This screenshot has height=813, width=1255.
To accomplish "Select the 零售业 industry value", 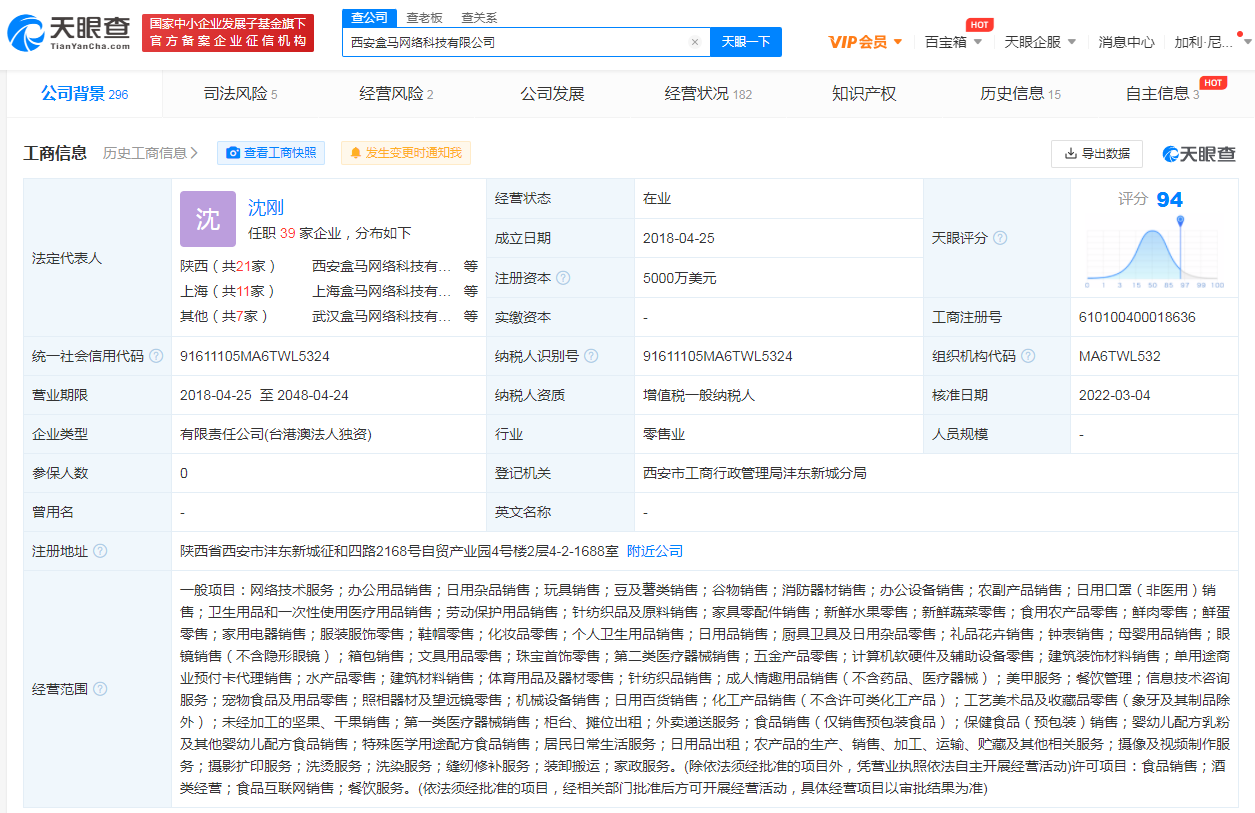I will (664, 434).
